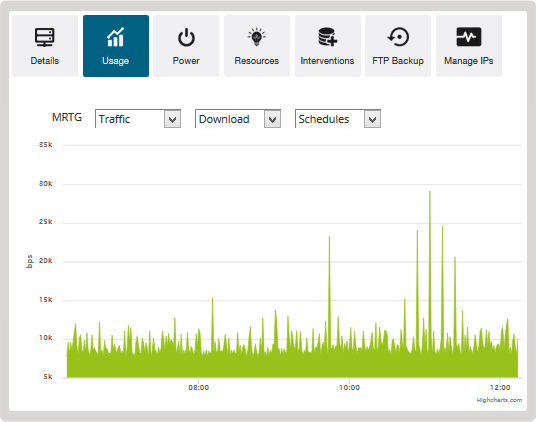Switch to the FTP Backup tab label

point(398,61)
